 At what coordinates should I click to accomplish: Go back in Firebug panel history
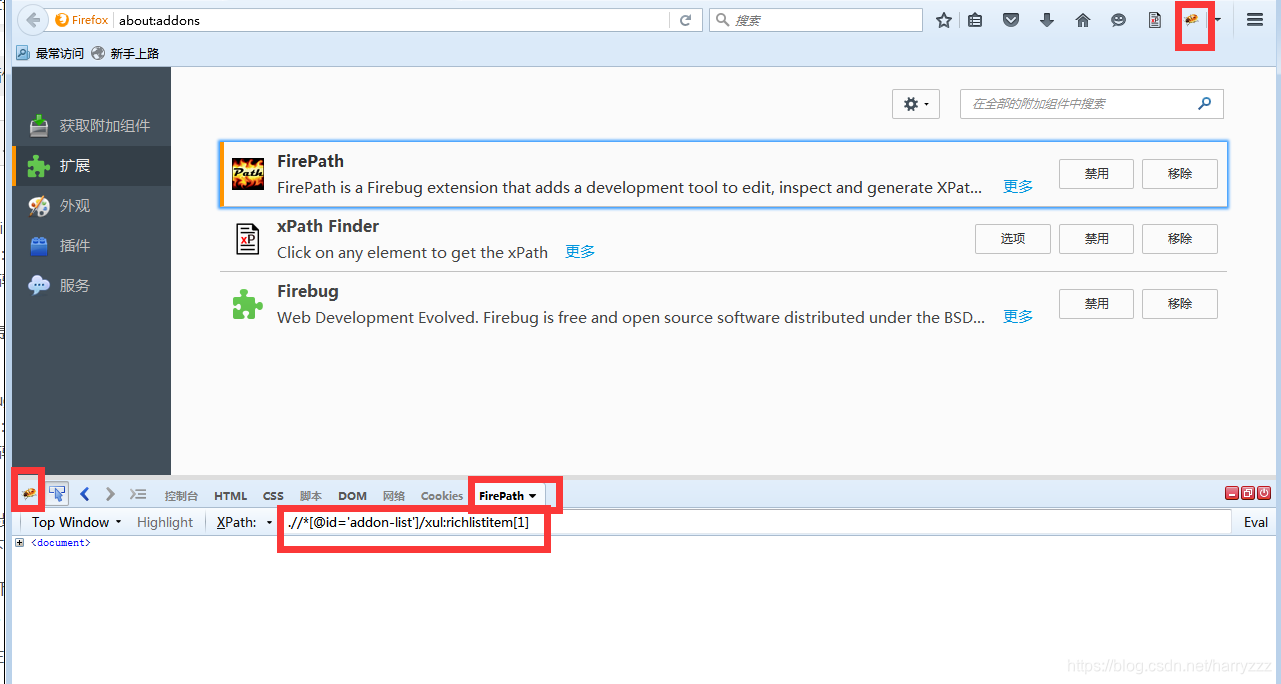[x=85, y=494]
